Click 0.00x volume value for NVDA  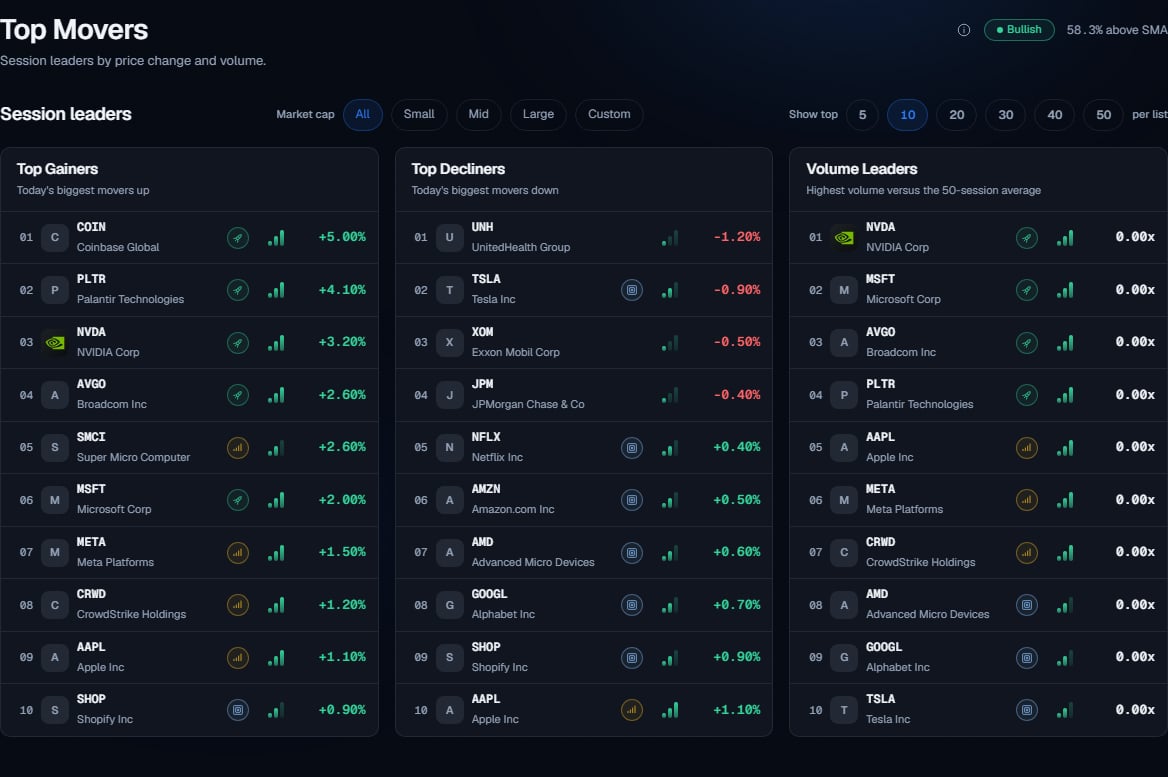[1135, 237]
